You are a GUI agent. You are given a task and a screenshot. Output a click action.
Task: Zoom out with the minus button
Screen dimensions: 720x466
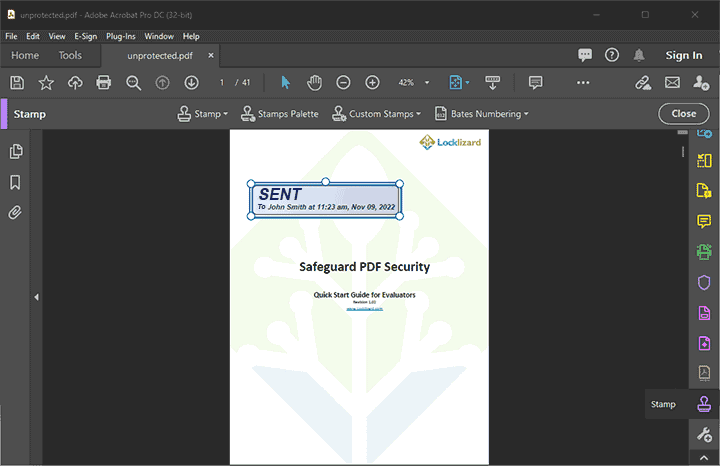pyautogui.click(x=343, y=83)
